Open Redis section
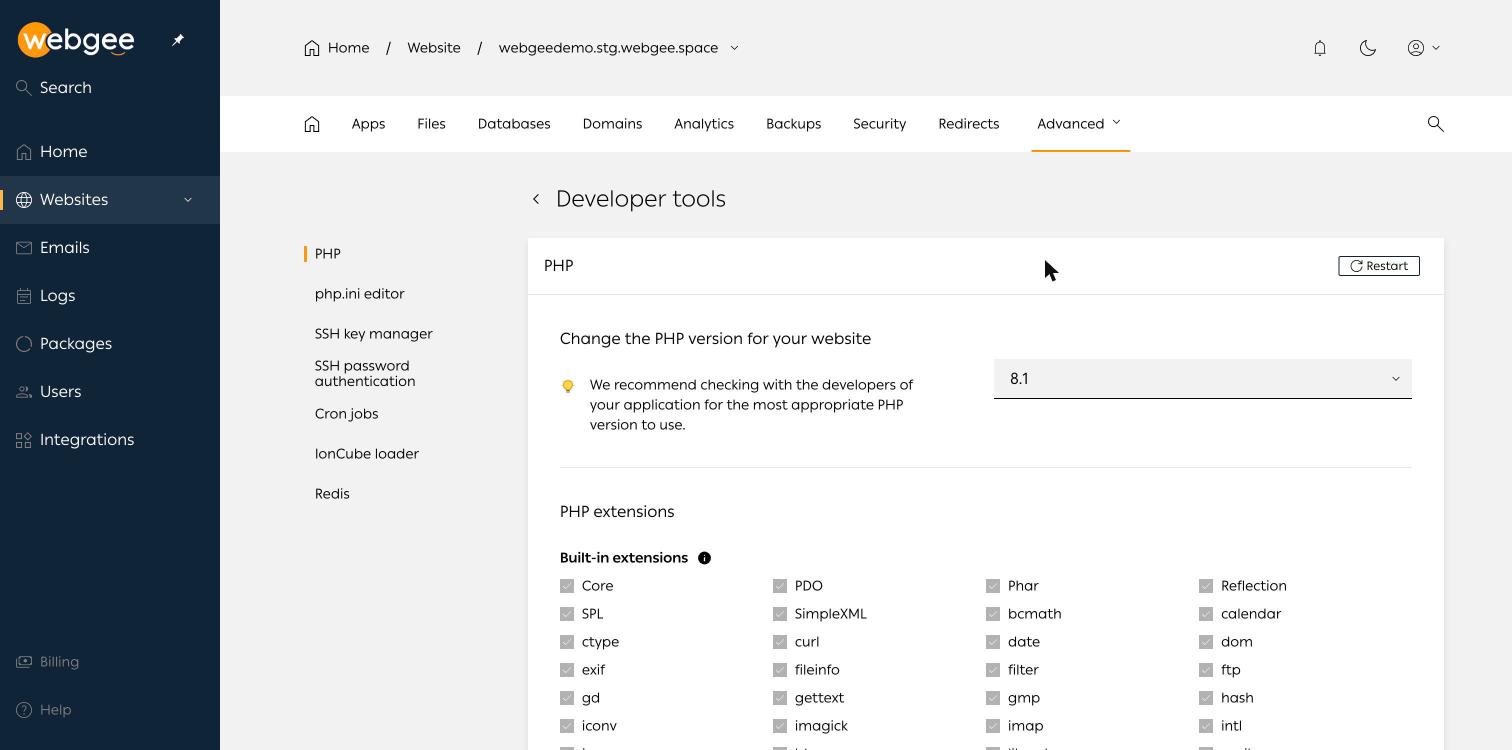This screenshot has height=750, width=1512. [x=332, y=494]
